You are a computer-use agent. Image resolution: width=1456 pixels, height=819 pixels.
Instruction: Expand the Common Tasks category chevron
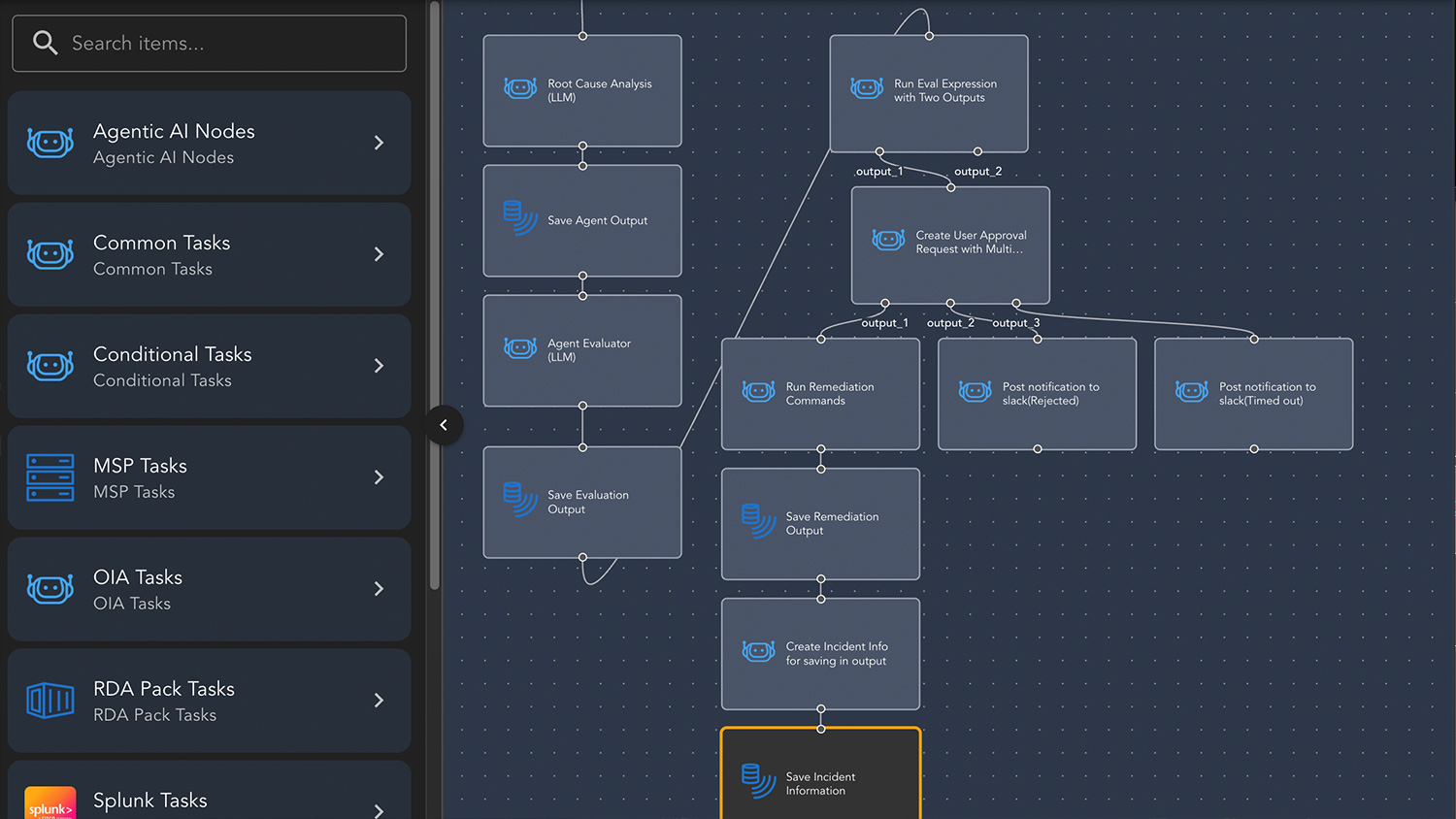tap(379, 254)
